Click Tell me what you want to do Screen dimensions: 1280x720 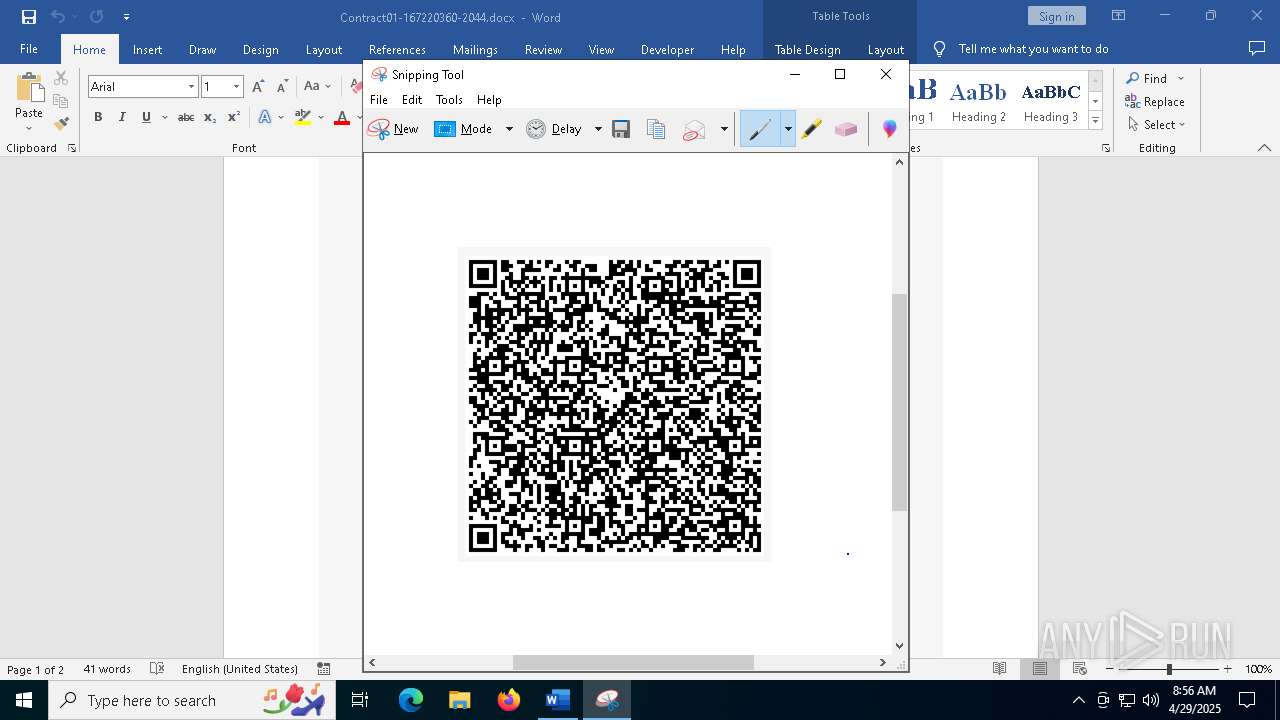click(x=1033, y=49)
